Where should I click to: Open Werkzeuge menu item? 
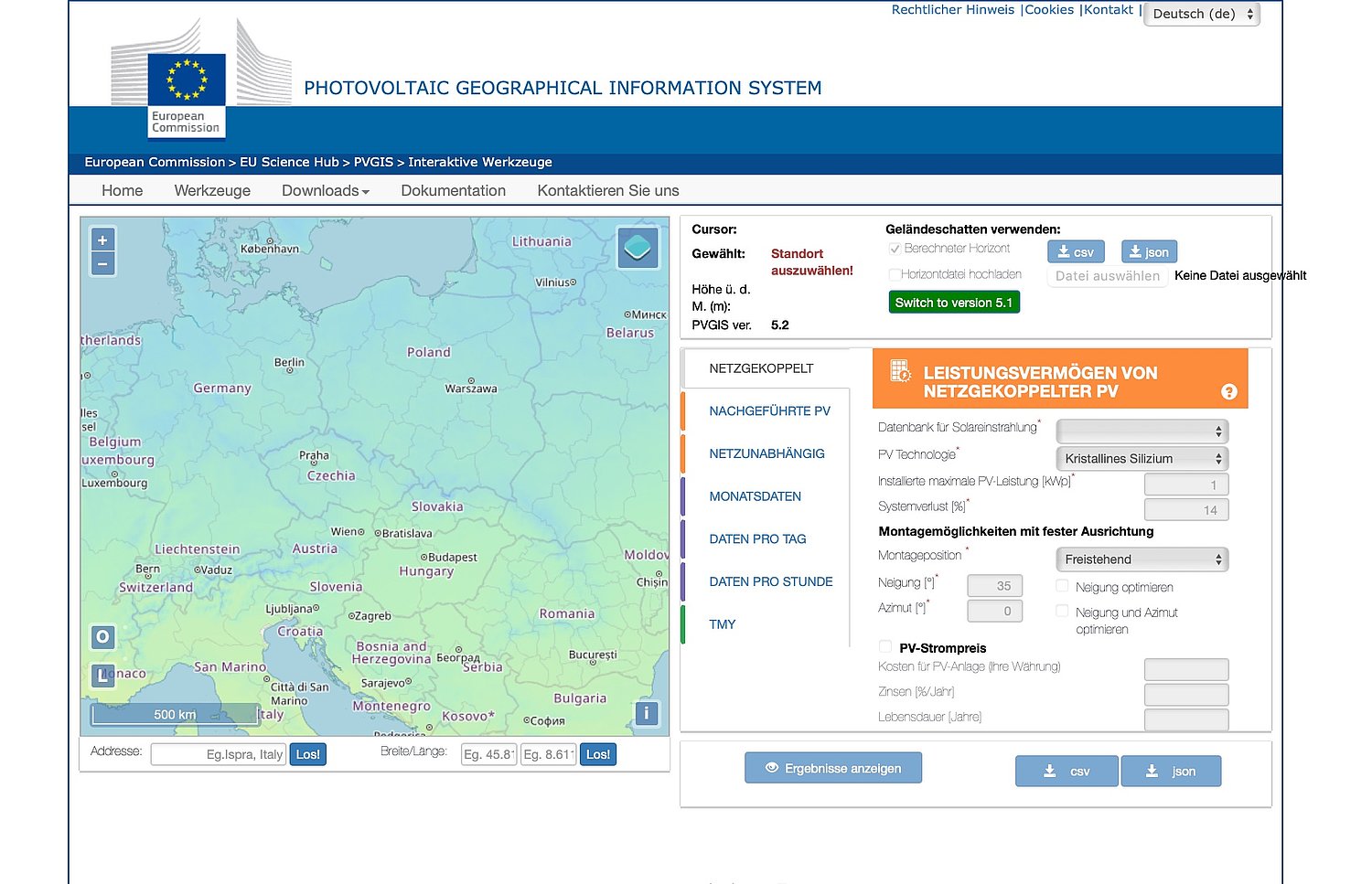click(x=212, y=190)
